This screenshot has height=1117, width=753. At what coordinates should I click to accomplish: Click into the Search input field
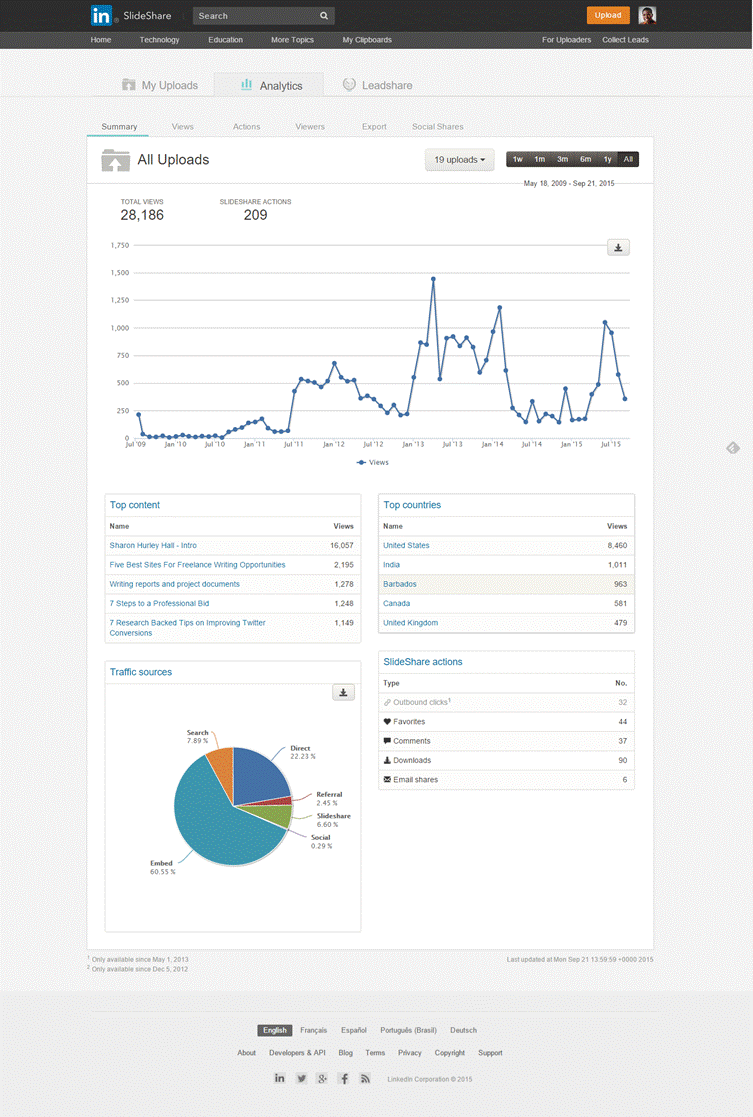pos(255,16)
